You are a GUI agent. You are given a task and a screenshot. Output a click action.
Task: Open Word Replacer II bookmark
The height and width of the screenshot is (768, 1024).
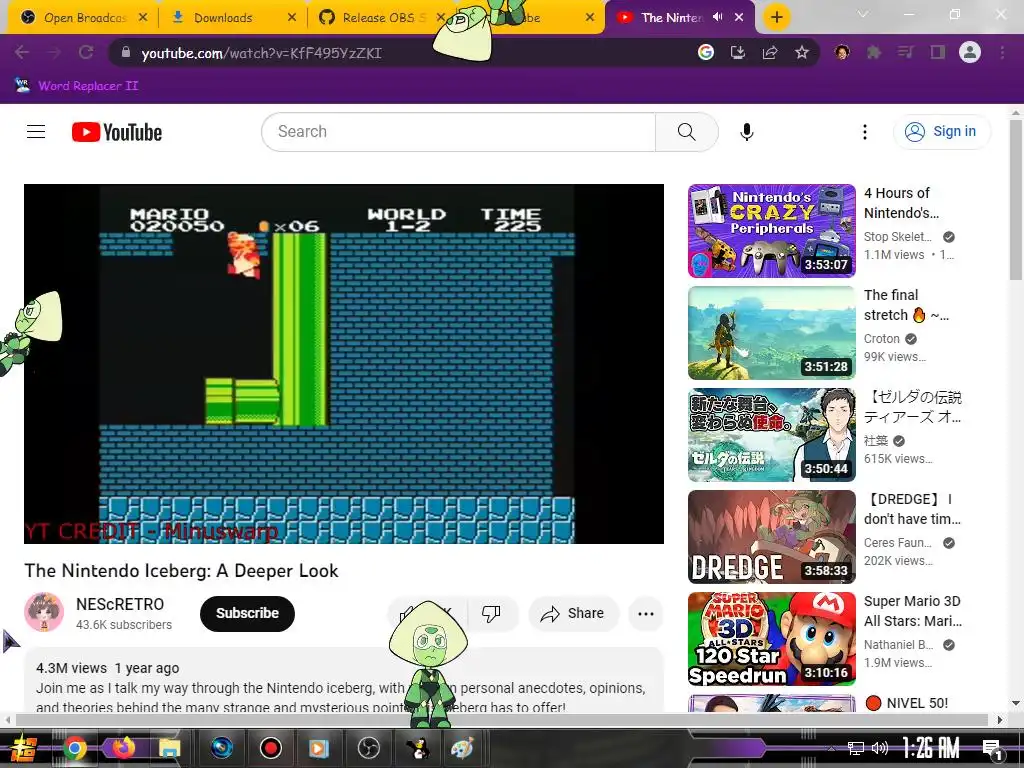(x=77, y=86)
